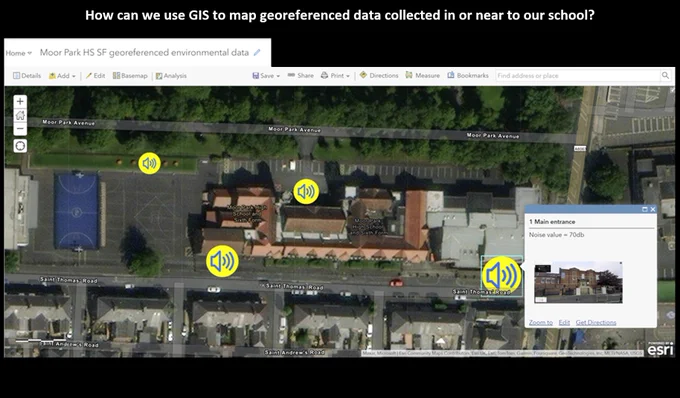
Task: Maximize the Main entrance popup
Action: click(x=644, y=209)
